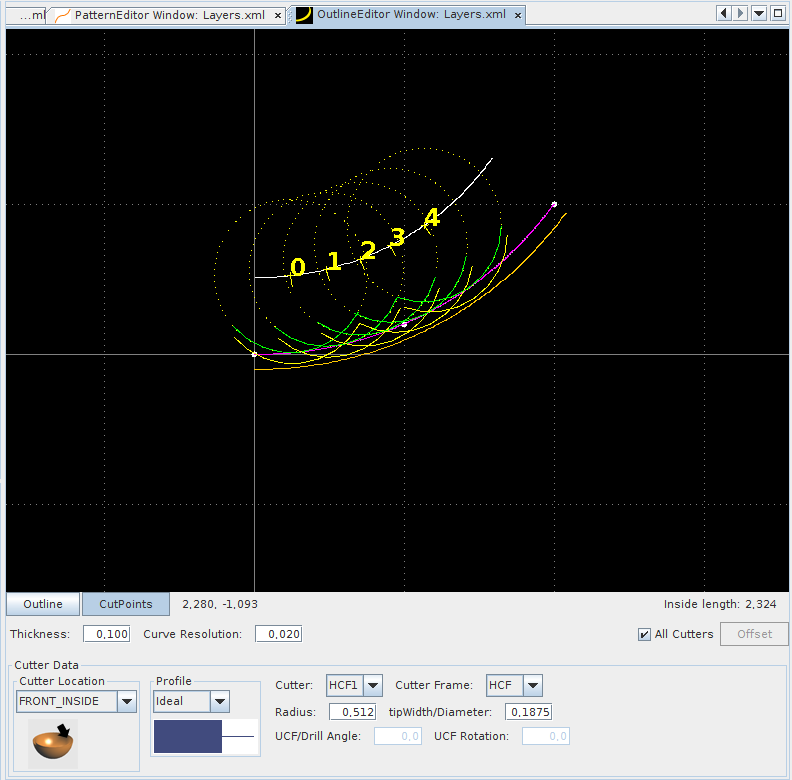Image resolution: width=792 pixels, height=780 pixels.
Task: Select cut point 3 on the curve
Action: pos(398,237)
